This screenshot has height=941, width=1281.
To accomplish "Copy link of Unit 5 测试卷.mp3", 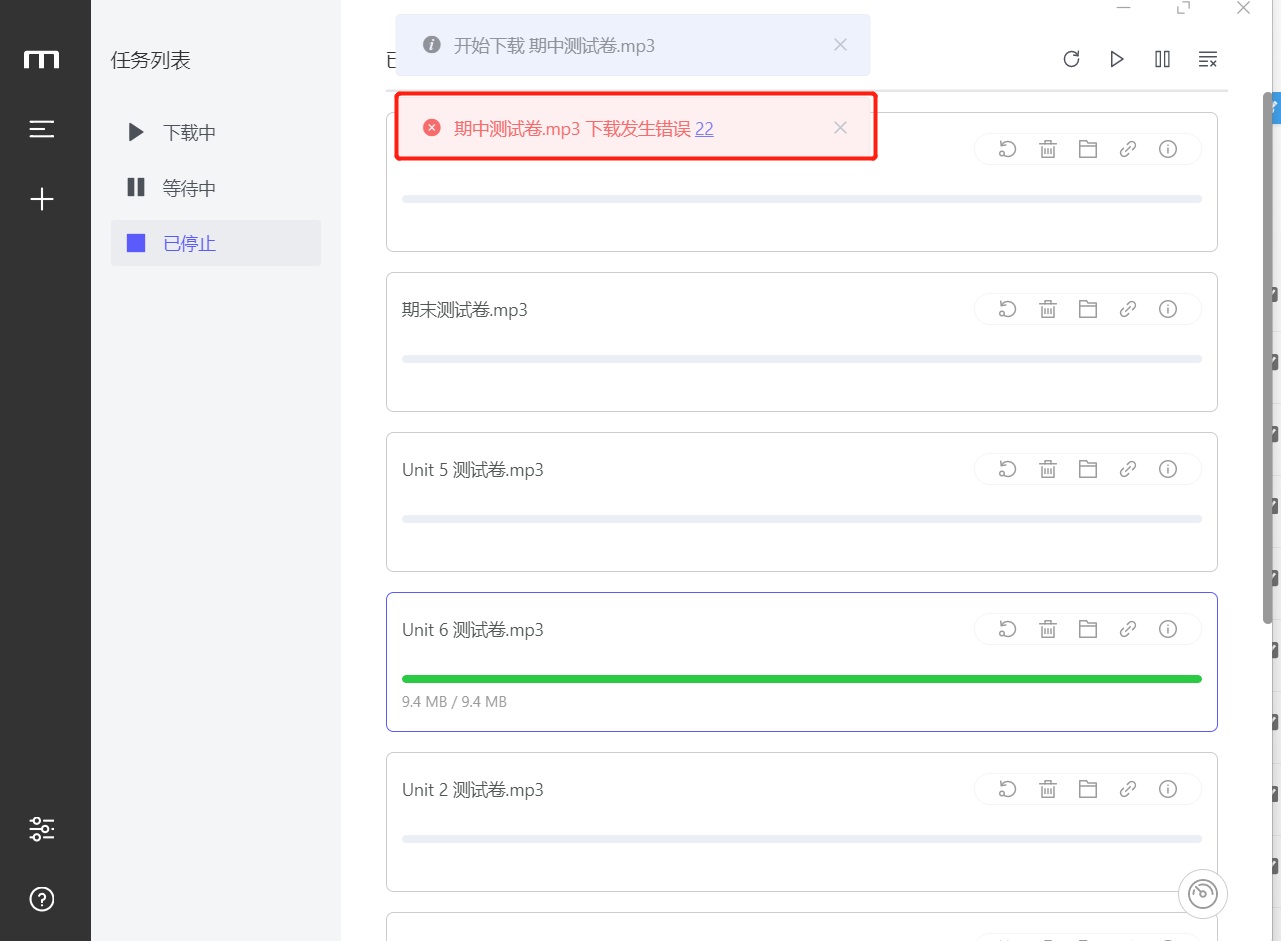I will (x=1128, y=469).
